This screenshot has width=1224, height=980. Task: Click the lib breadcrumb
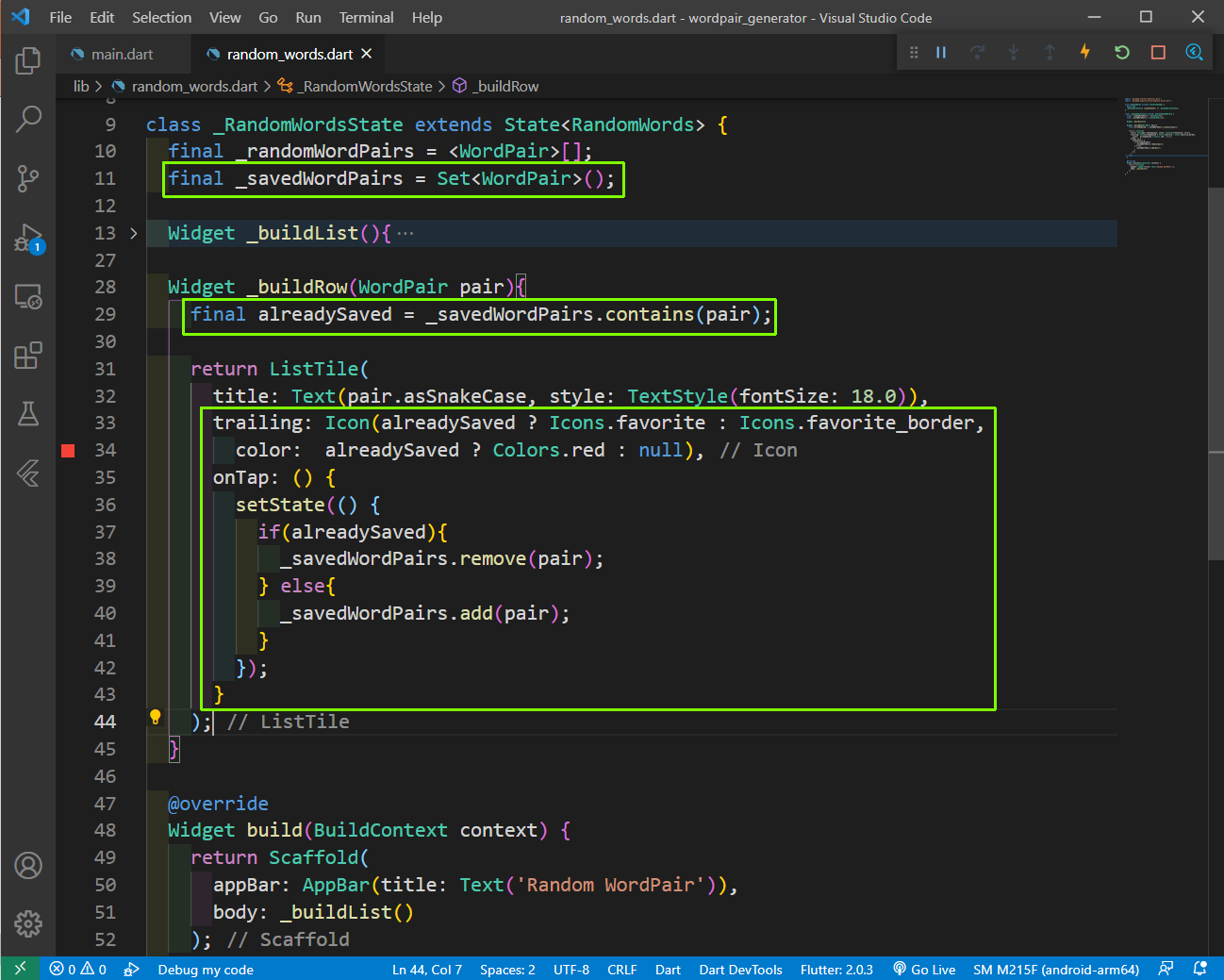click(81, 86)
